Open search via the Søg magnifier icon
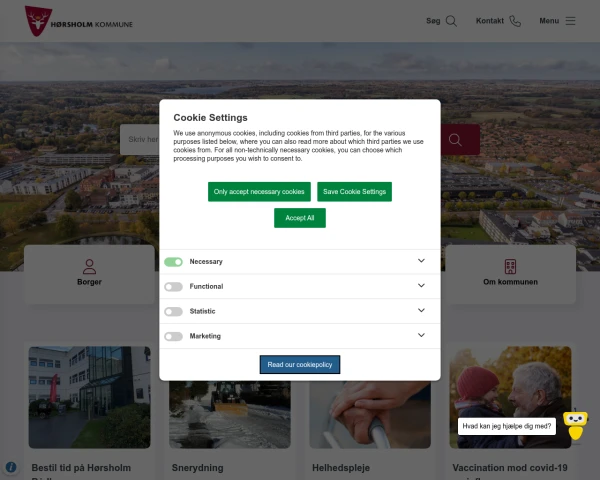 [x=452, y=21]
